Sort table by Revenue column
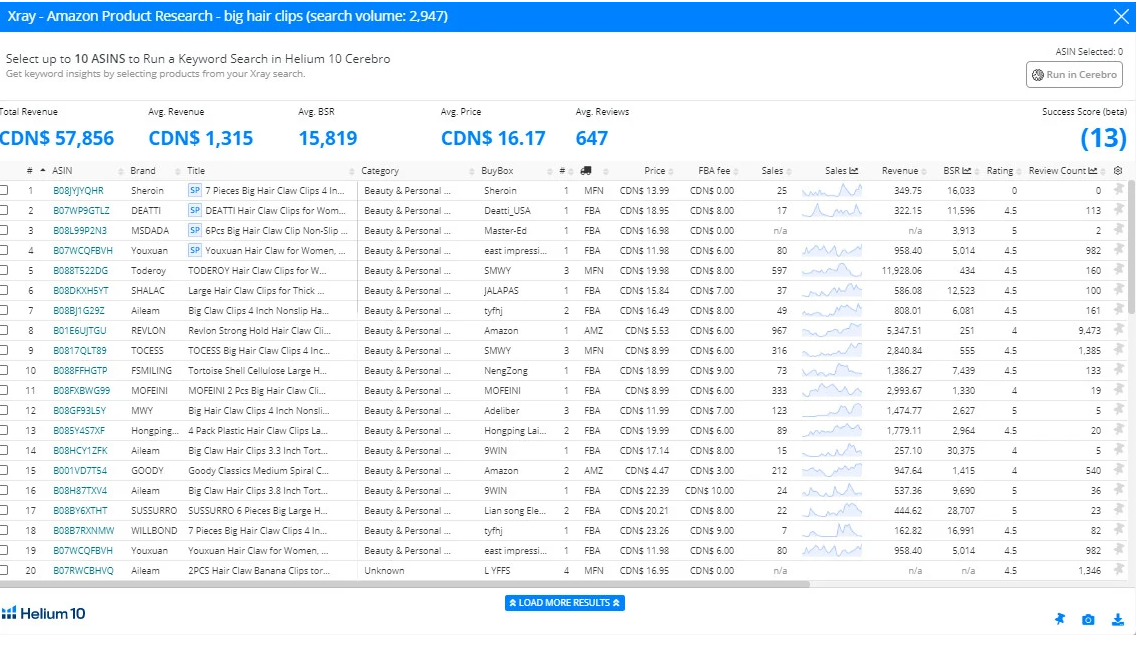The width and height of the screenshot is (1136, 655). tap(899, 171)
